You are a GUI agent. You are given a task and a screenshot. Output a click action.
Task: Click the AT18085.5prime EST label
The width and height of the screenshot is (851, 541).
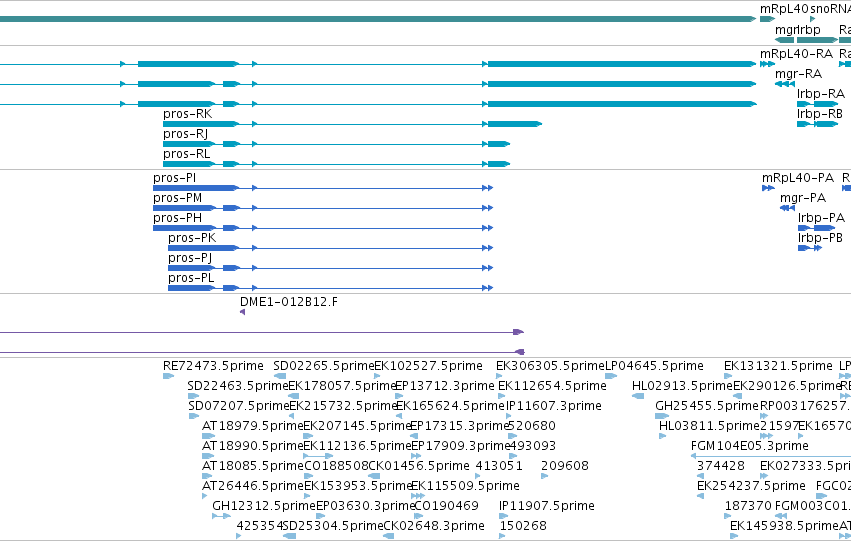[252, 467]
